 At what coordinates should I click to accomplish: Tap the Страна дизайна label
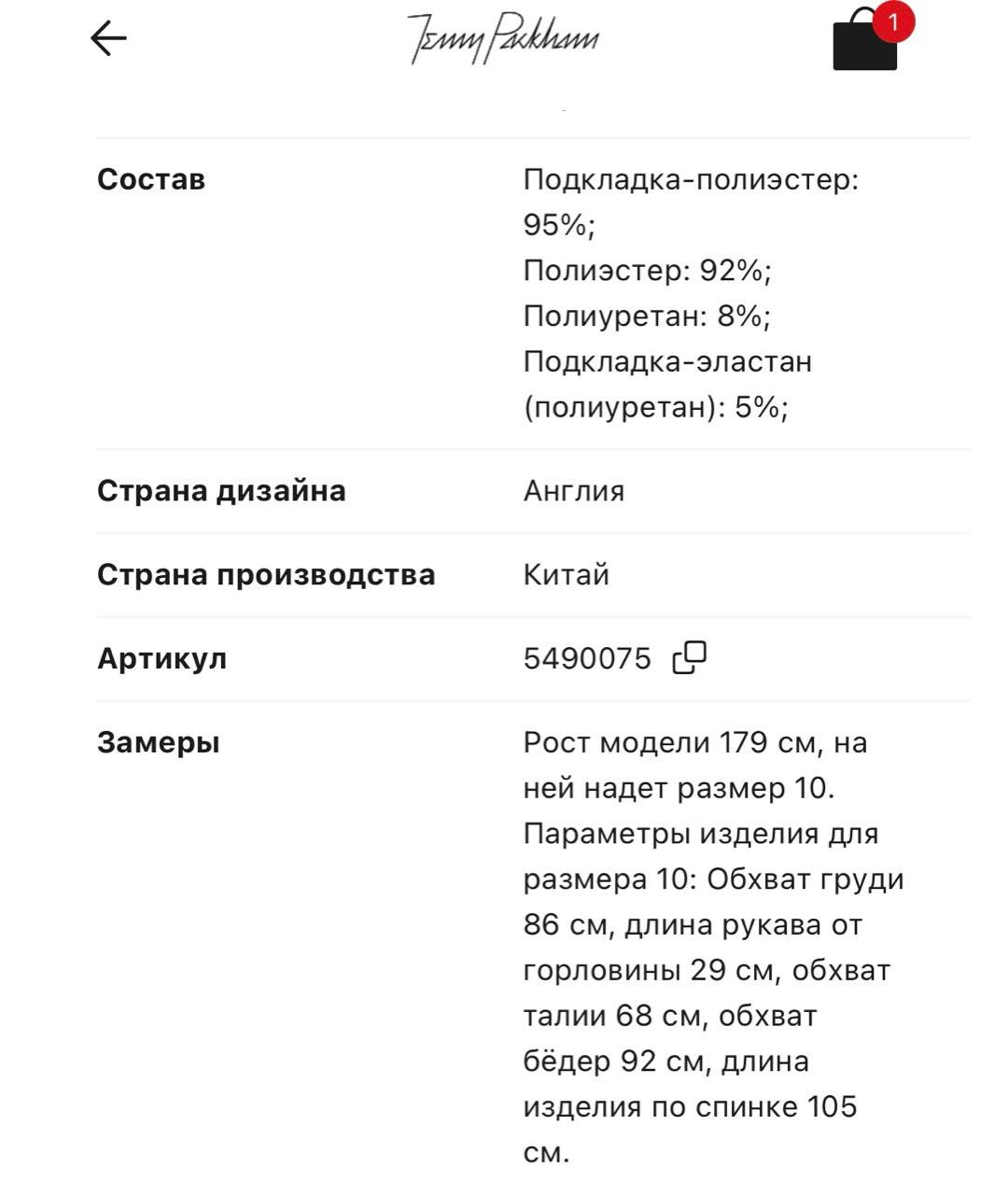pos(221,490)
